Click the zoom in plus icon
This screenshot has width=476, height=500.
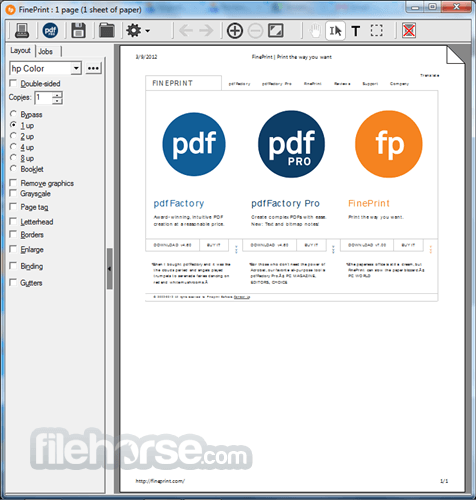(235, 31)
